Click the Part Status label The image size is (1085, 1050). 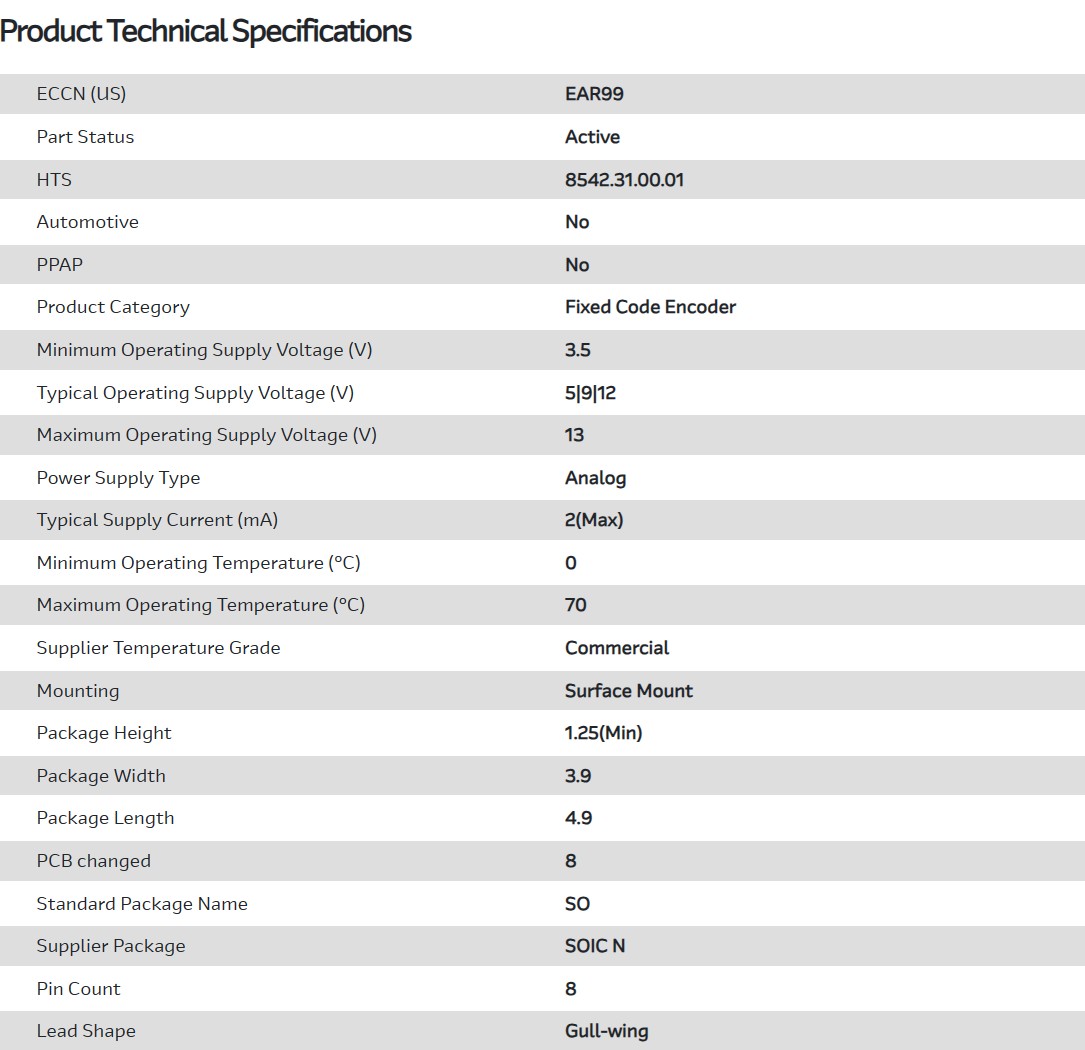point(85,137)
